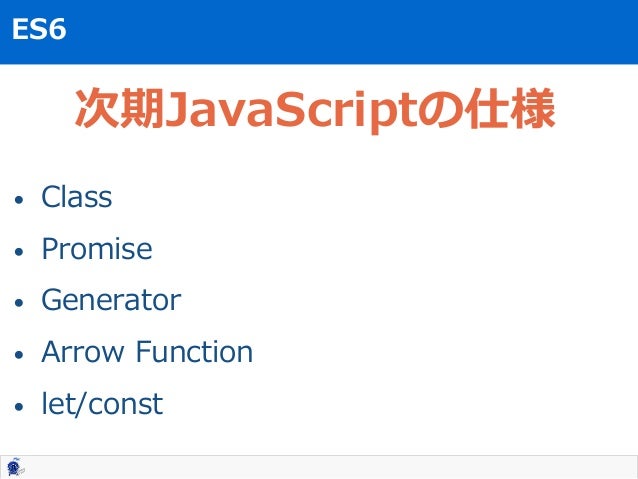Click the bullet dot before Generator
Viewport: 638px width, 479px height.
(x=19, y=303)
